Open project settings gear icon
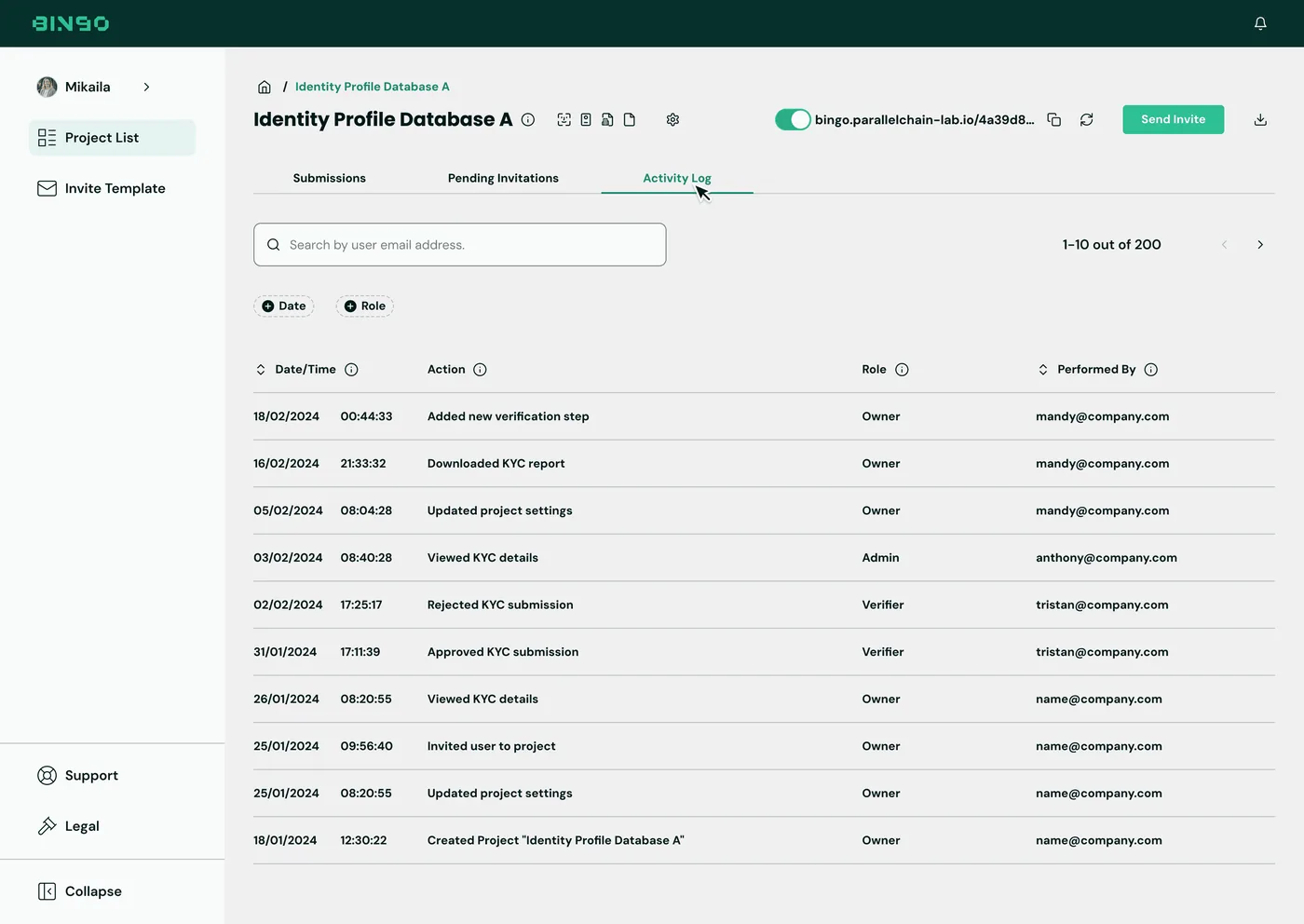 coord(672,119)
